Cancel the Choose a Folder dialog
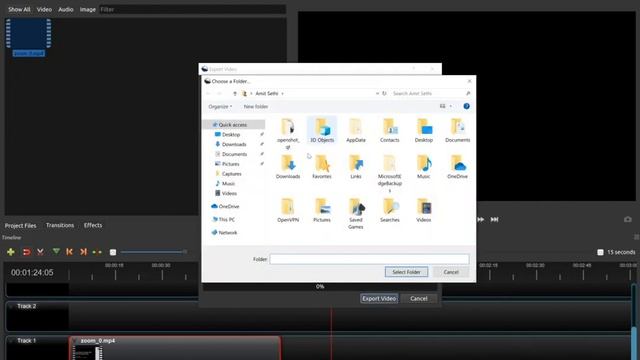Image resolution: width=640 pixels, height=360 pixels. [451, 272]
